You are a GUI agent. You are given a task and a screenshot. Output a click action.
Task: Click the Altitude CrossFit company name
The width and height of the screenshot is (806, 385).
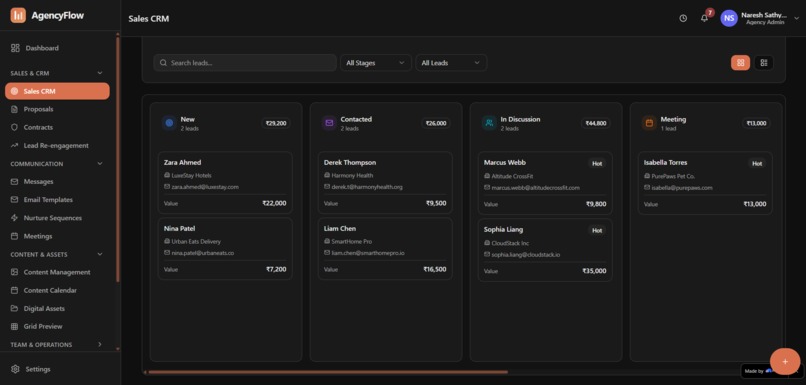512,176
